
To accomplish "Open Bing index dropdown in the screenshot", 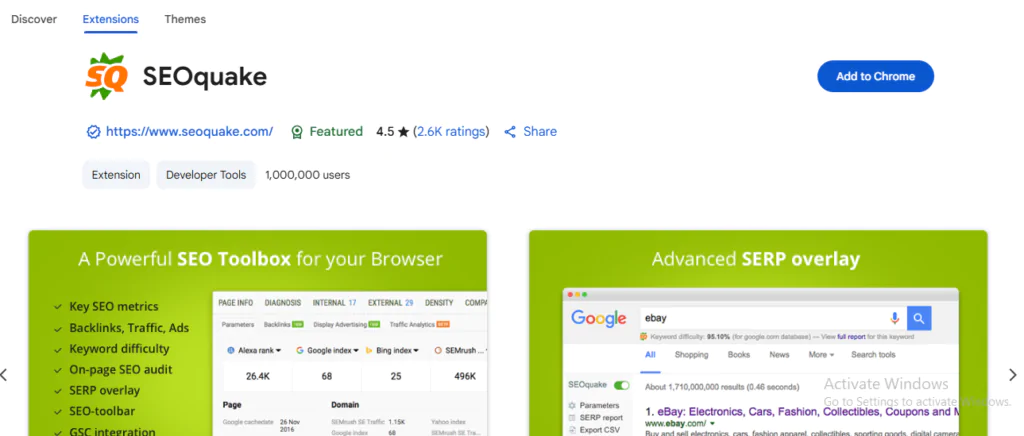I will coord(392,350).
